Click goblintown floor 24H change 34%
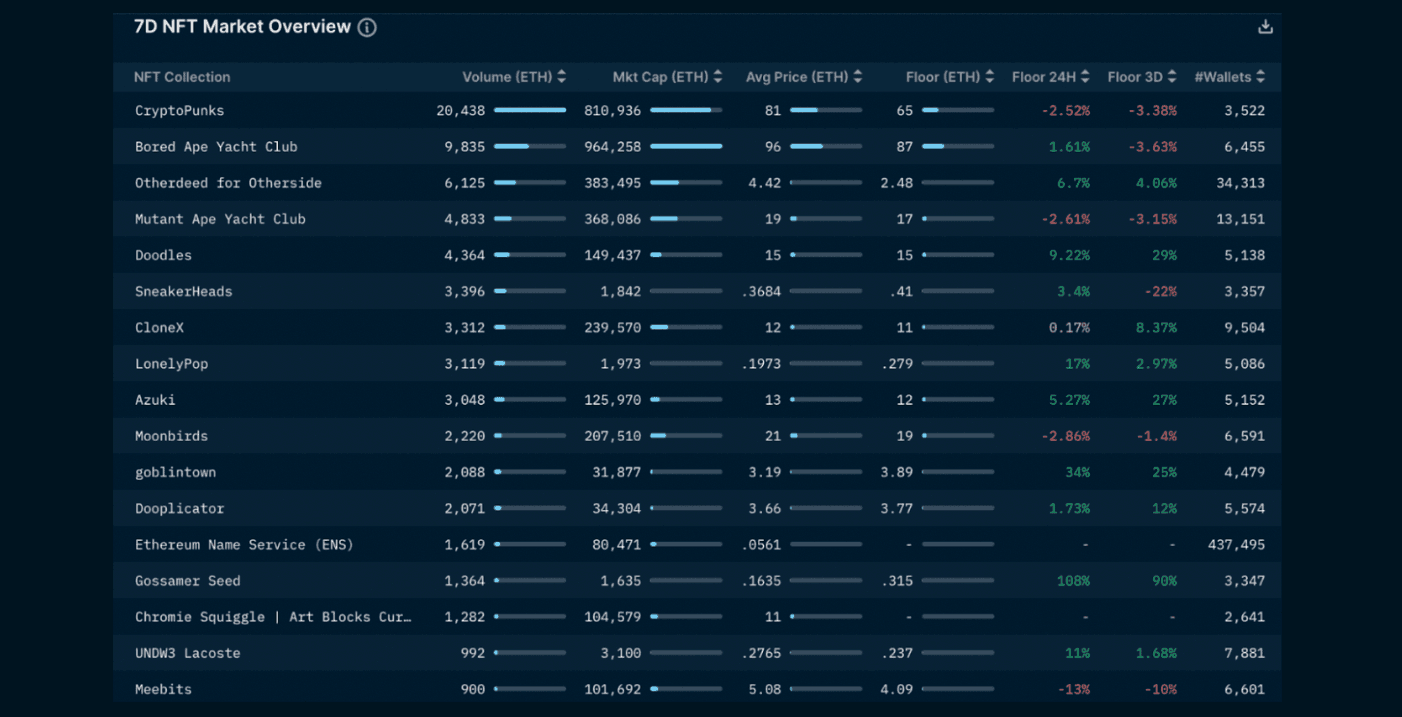1402x717 pixels. [x=1077, y=472]
